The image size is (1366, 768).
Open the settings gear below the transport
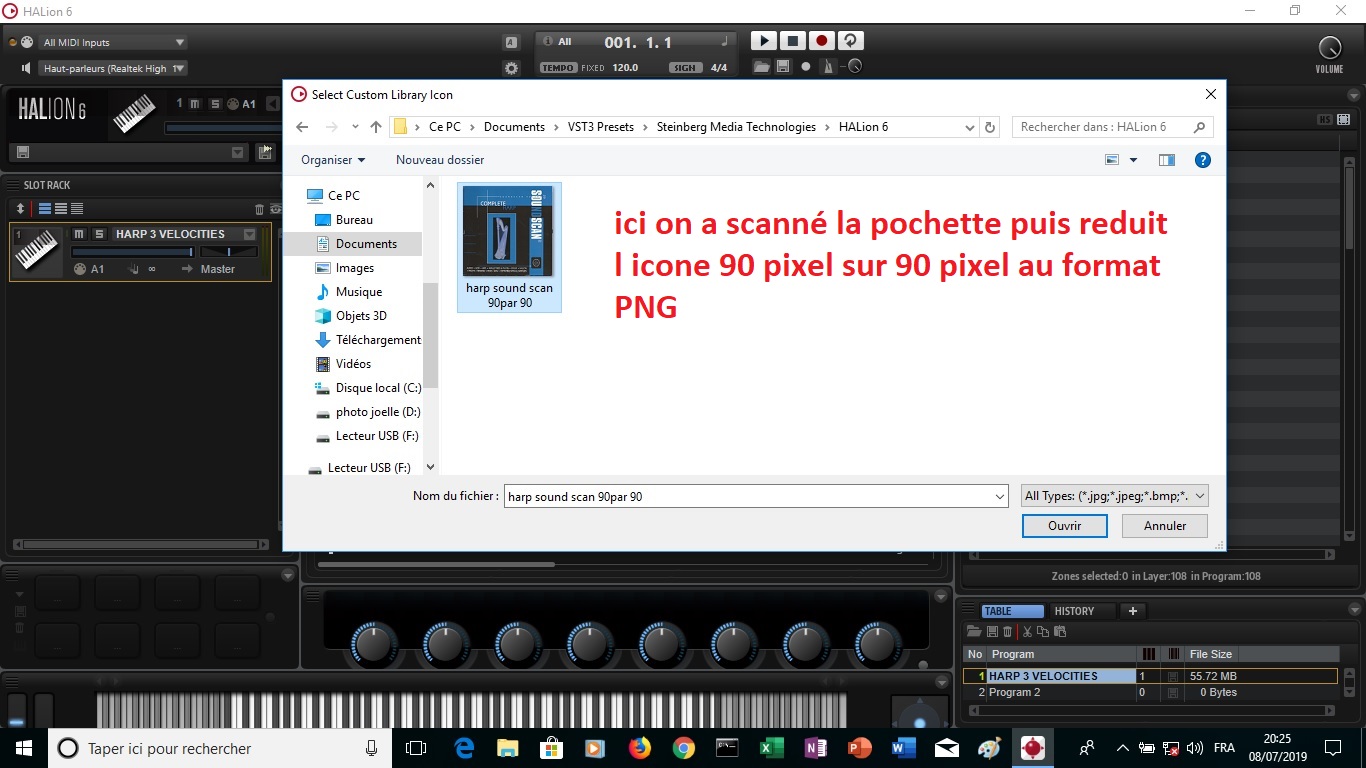coord(510,67)
